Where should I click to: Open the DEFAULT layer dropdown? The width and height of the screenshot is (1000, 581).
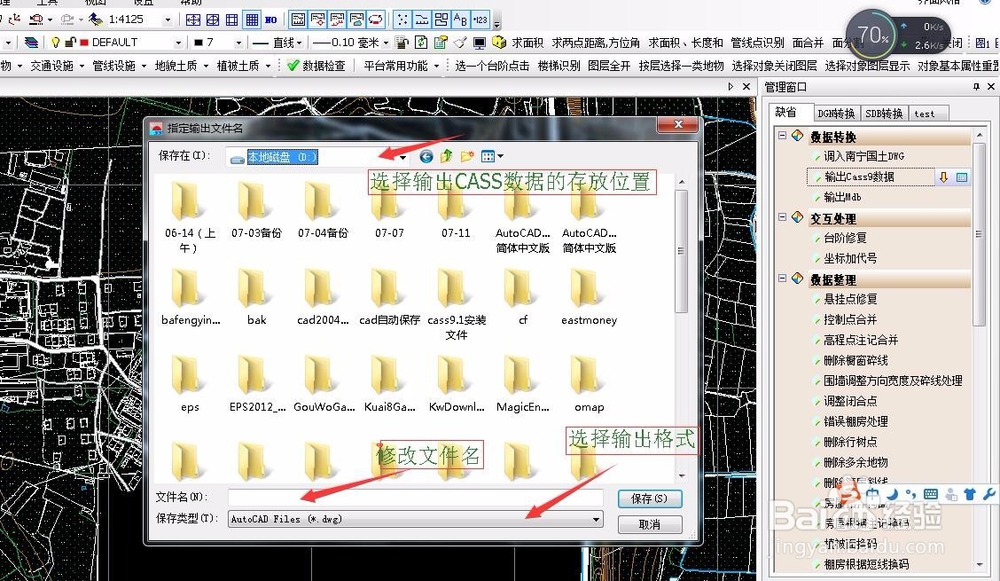pos(177,42)
